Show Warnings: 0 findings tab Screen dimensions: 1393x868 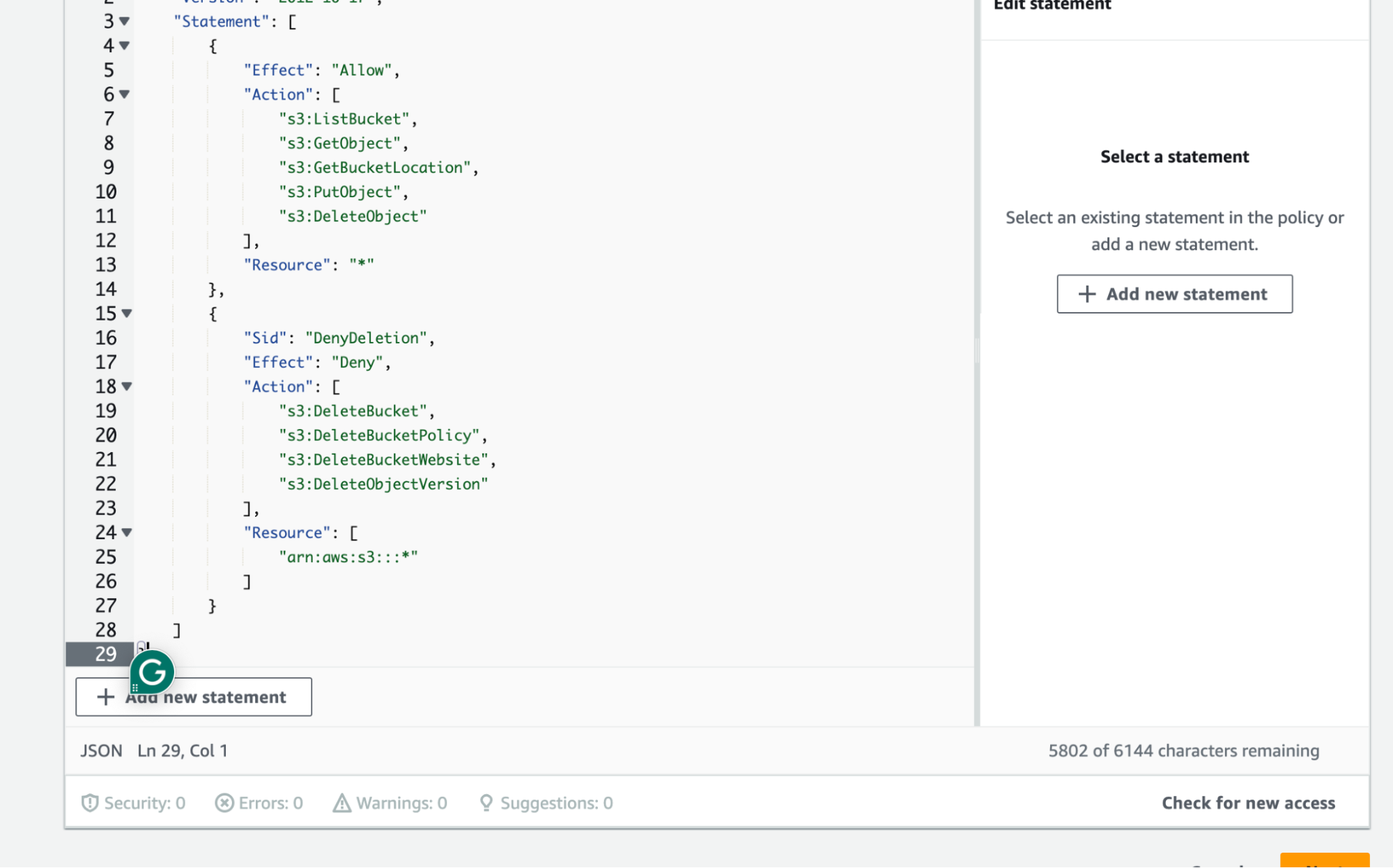(390, 803)
